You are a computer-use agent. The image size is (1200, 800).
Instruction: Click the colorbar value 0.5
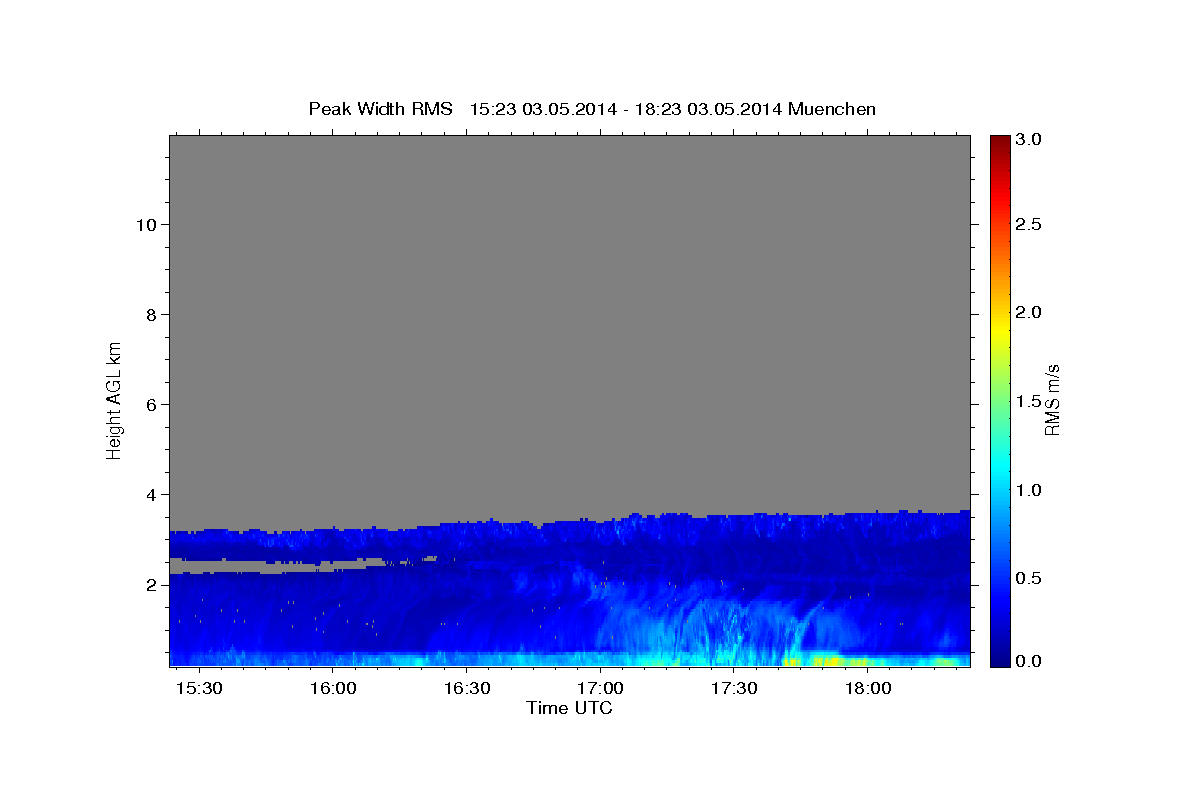tap(1030, 578)
